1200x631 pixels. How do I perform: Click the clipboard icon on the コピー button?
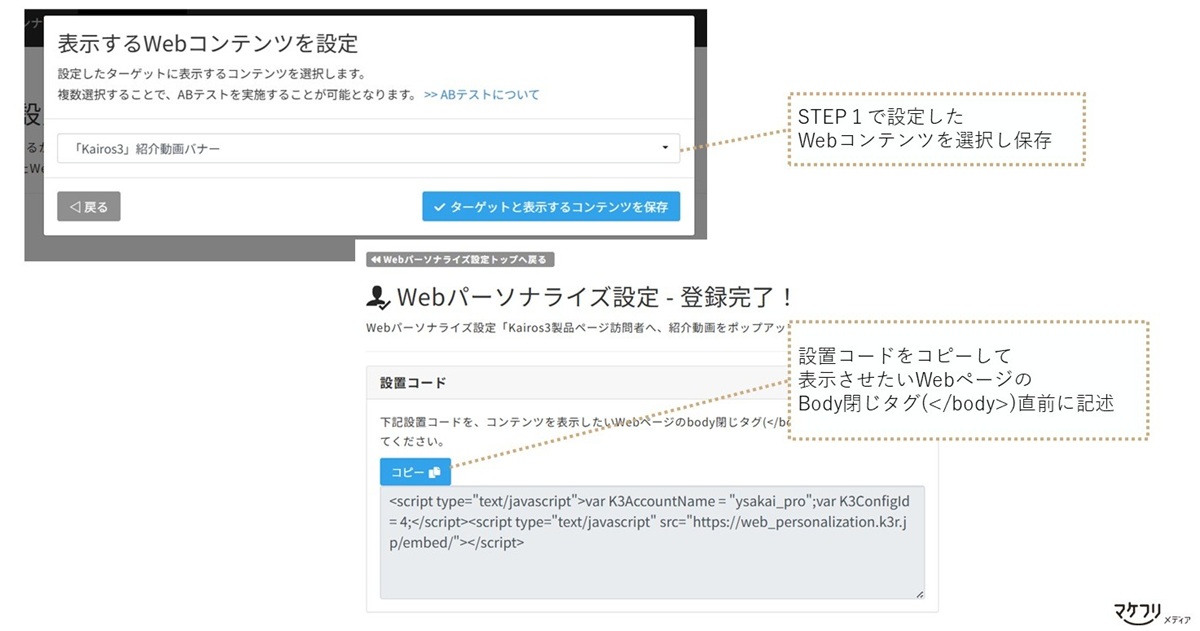434,472
